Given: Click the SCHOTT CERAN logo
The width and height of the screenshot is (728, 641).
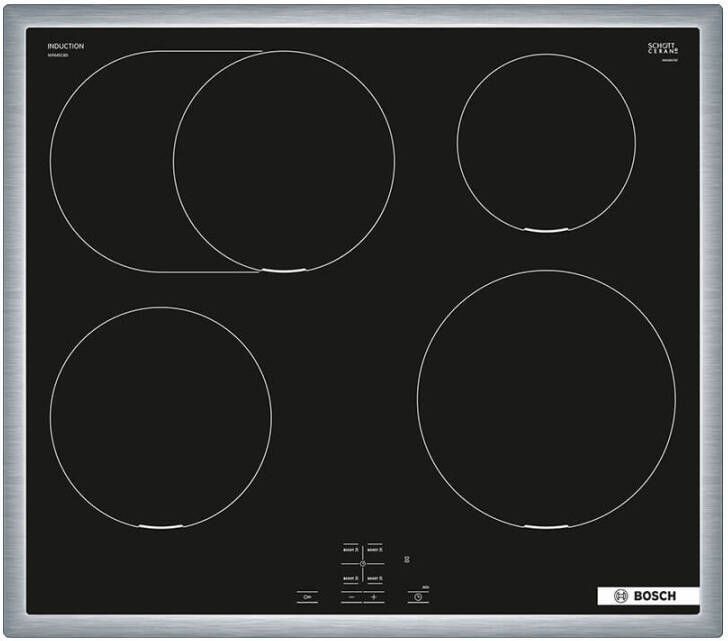Looking at the screenshot, I should (663, 48).
